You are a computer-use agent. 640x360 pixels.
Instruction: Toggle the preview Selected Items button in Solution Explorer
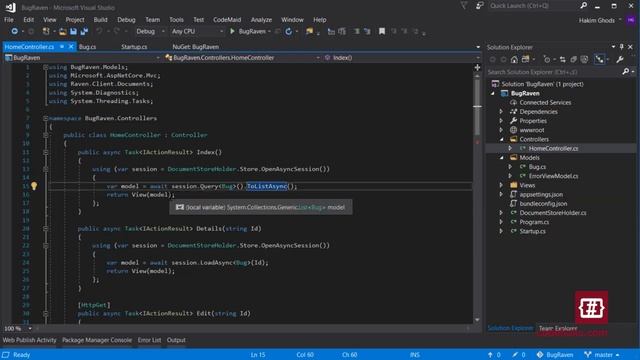599,60
